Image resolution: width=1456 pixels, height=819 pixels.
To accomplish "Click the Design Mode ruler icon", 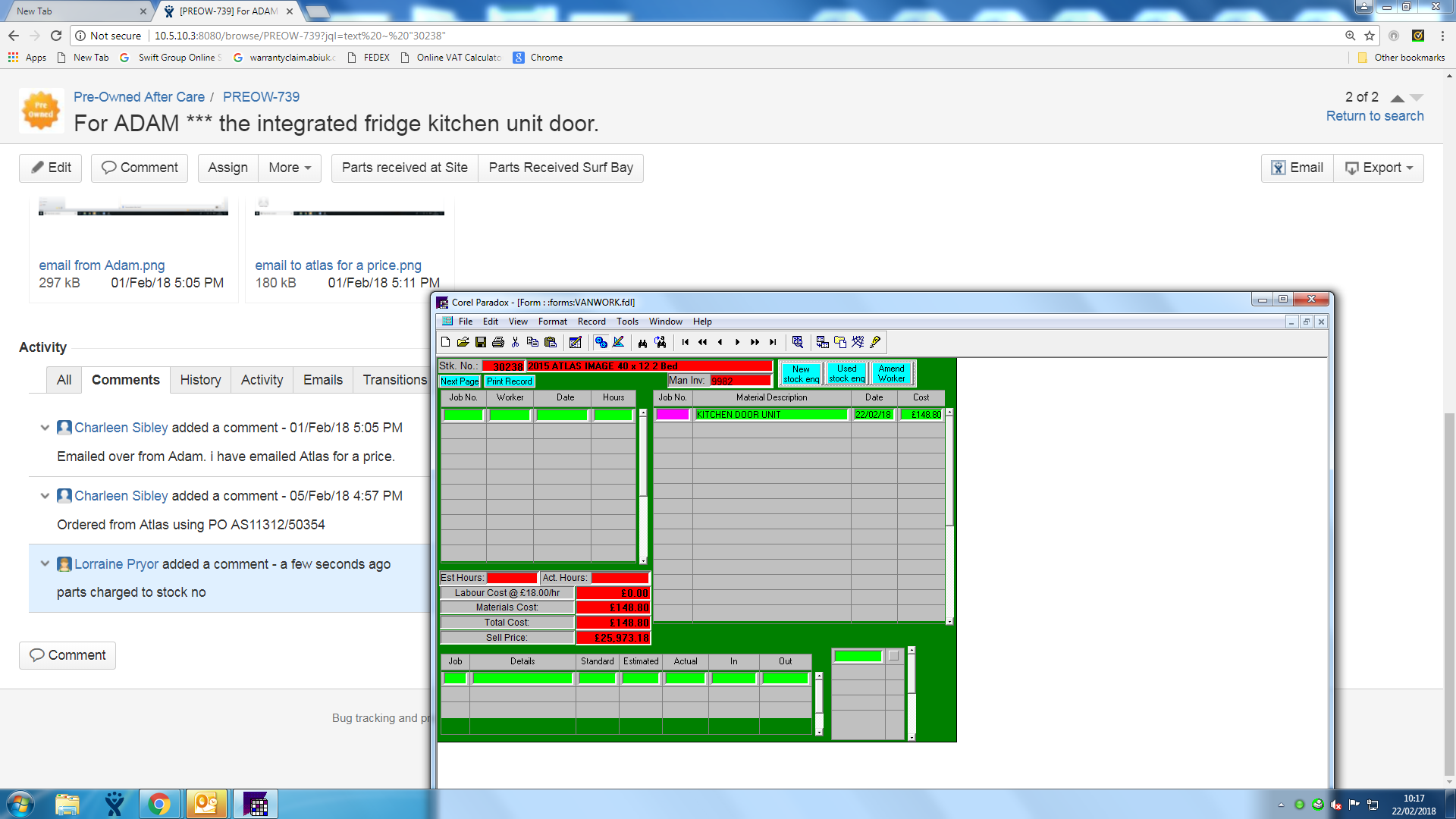I will (x=619, y=343).
